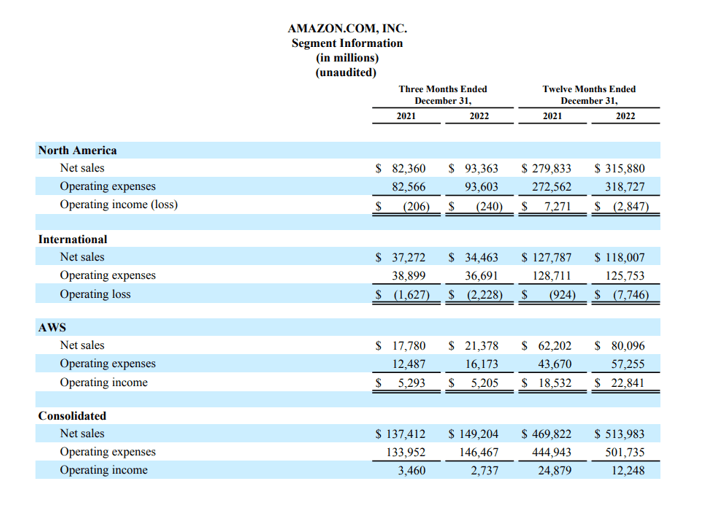Select Consolidated operating income 3,460

[x=411, y=470]
